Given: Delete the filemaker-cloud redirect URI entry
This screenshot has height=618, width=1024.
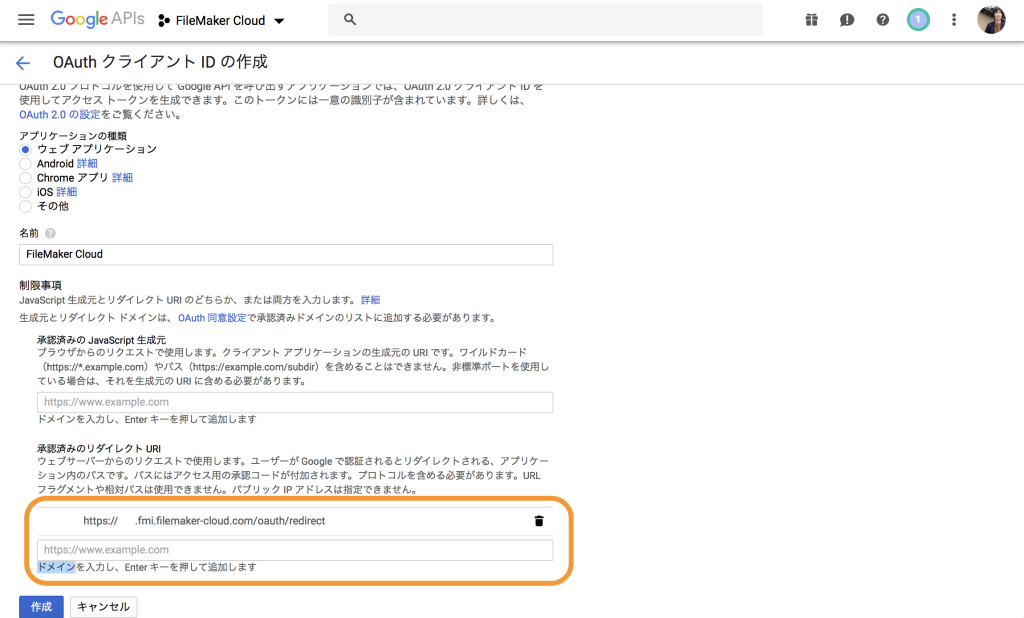Looking at the screenshot, I should 539,521.
